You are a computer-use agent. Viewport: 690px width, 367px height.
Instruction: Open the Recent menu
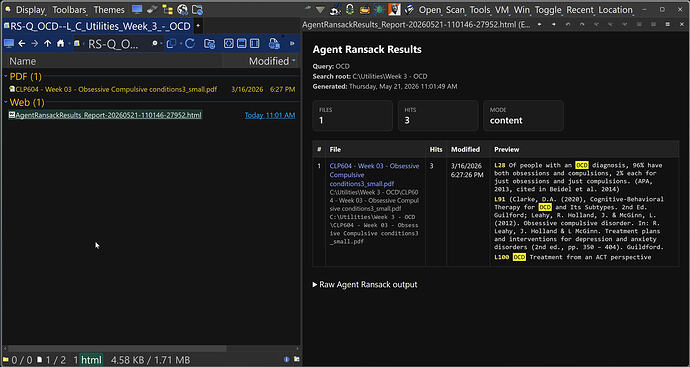point(580,10)
